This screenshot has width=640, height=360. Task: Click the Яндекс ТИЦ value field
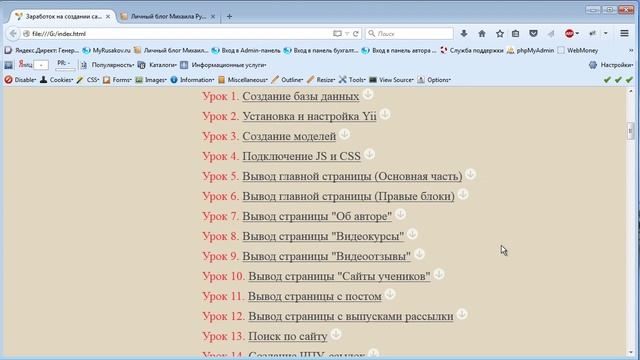click(x=41, y=65)
